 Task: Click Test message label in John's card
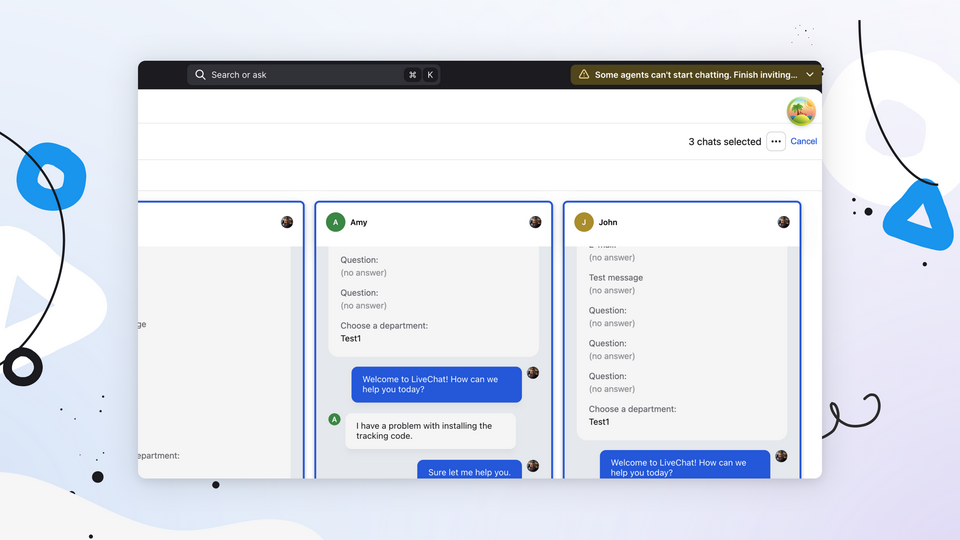[x=616, y=277]
